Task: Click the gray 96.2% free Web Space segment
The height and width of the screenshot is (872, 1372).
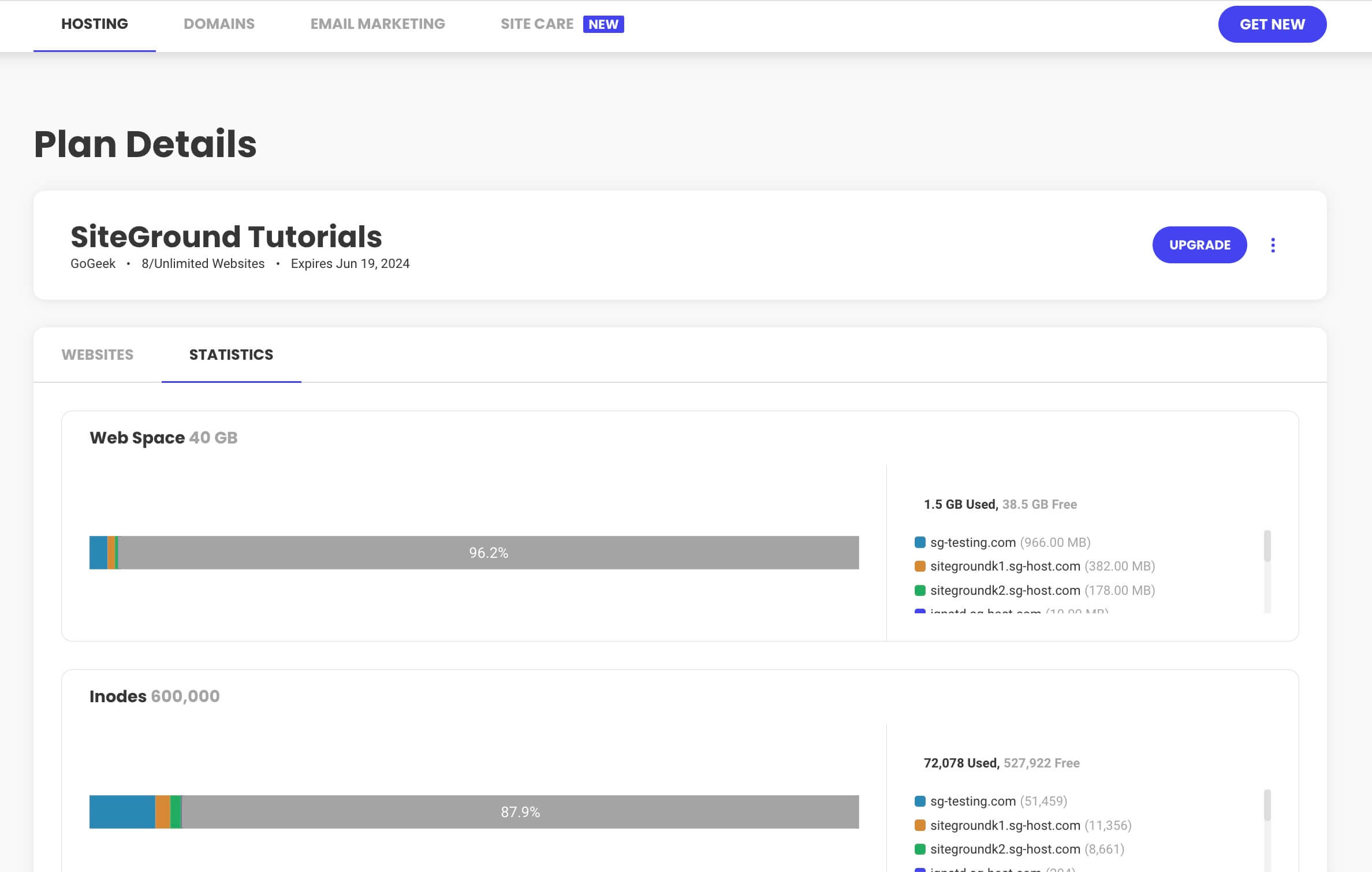Action: pyautogui.click(x=489, y=553)
